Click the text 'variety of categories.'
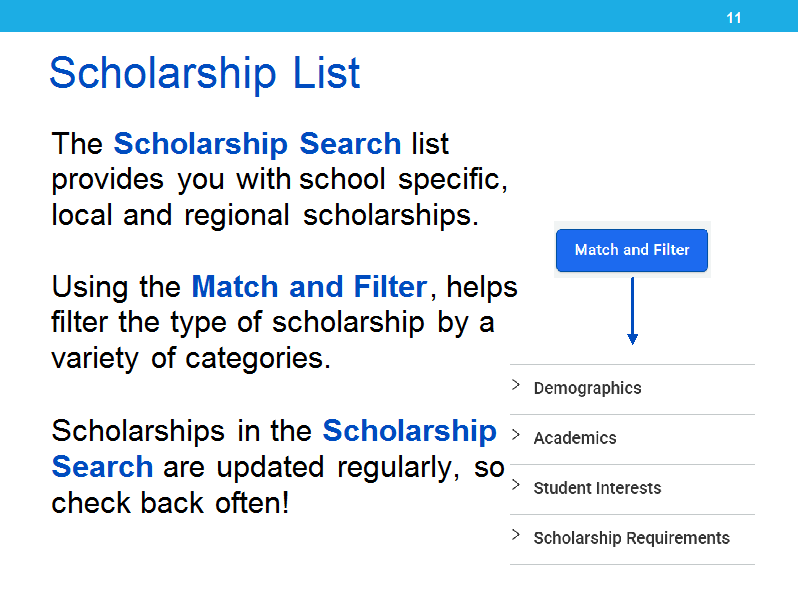This screenshot has width=800, height=600. (191, 359)
